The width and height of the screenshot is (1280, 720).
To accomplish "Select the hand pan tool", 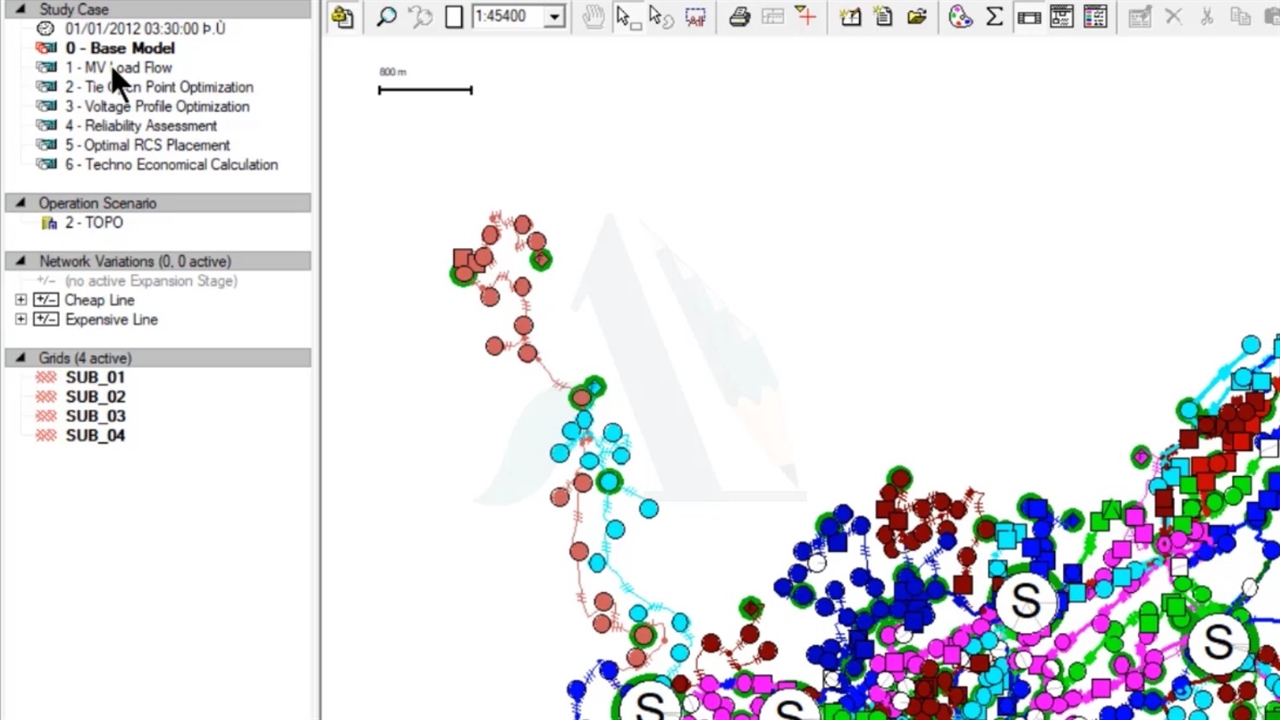I will click(x=593, y=17).
